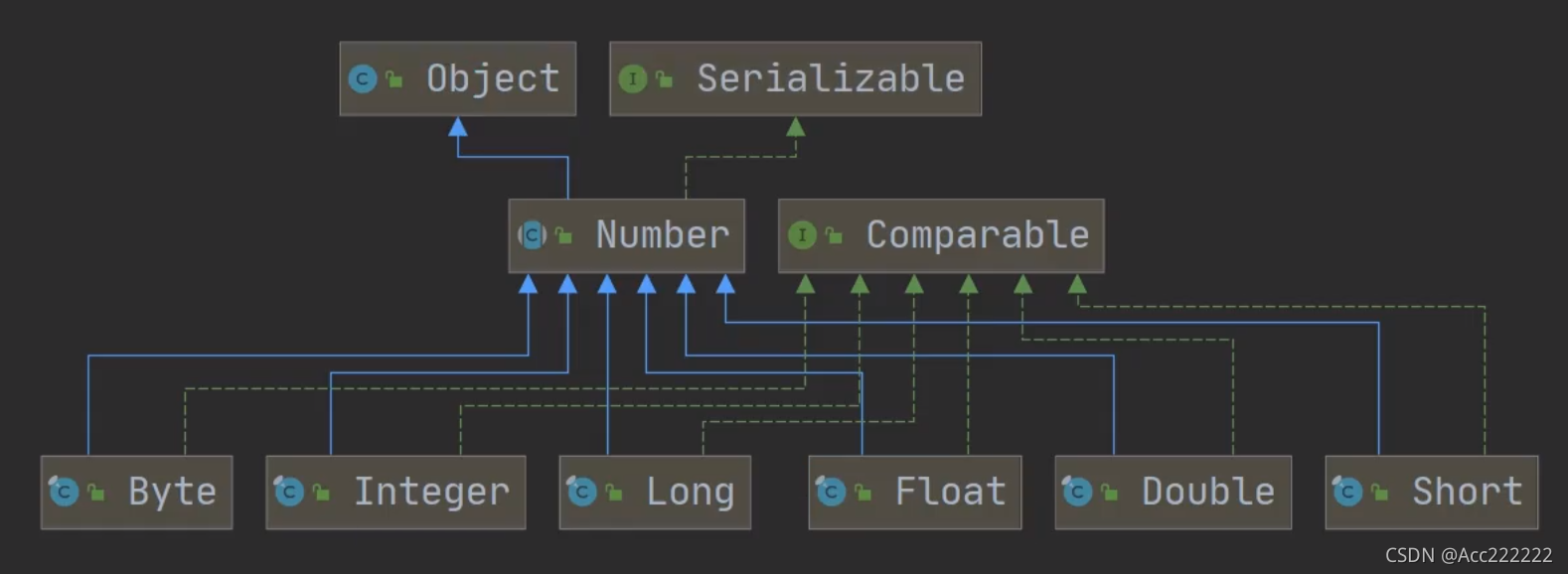Click the final class icon on Float
Screen dimensions: 1568x574
coord(830,491)
